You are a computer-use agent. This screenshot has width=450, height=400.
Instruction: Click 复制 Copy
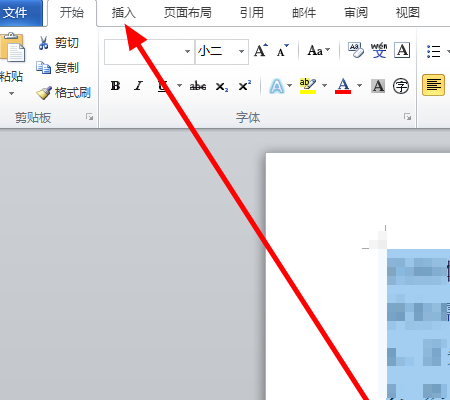coord(58,68)
